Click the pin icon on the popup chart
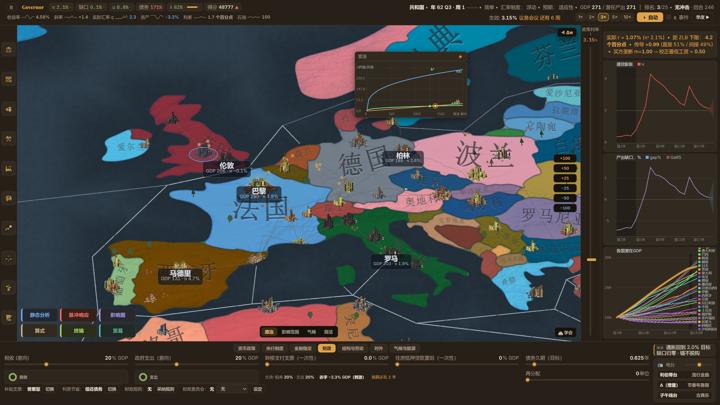Screen dimensions: 720x405 click(x=460, y=57)
